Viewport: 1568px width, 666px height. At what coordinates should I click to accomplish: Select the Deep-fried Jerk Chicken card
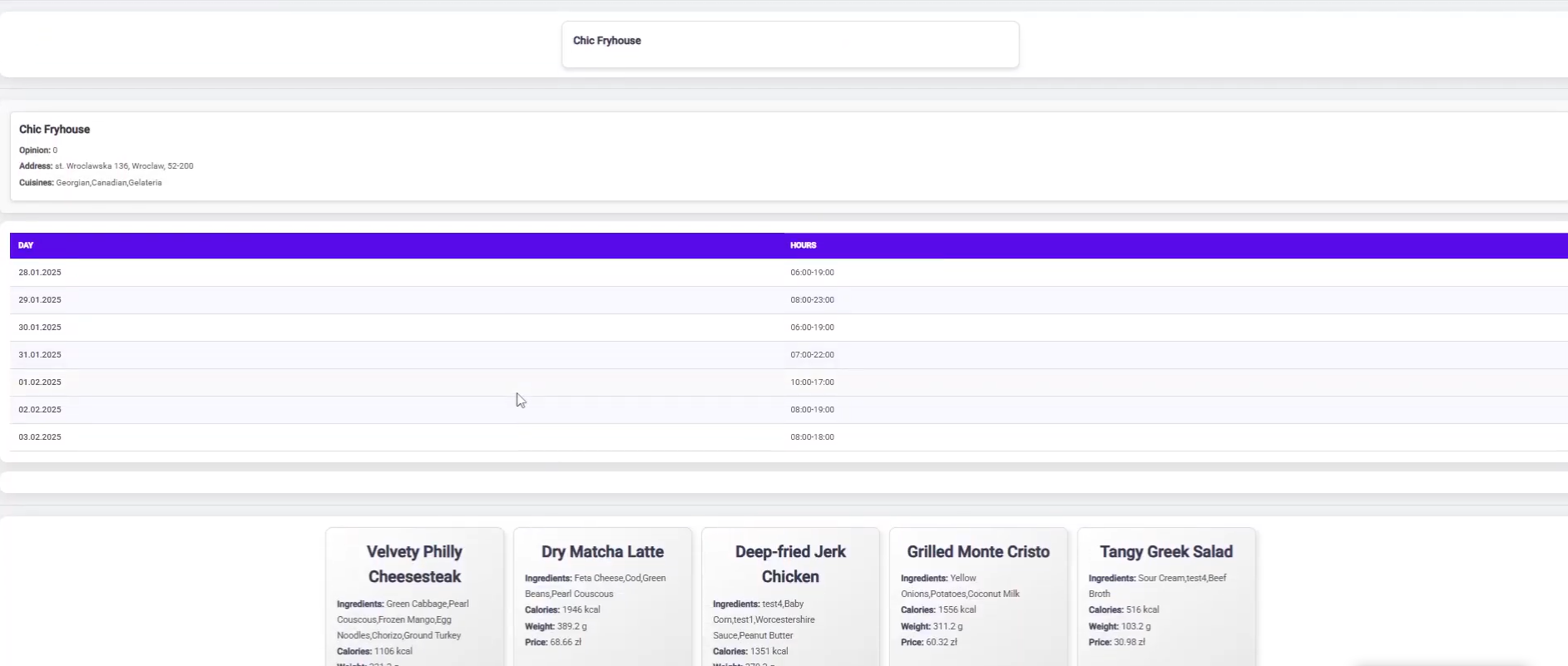790,564
